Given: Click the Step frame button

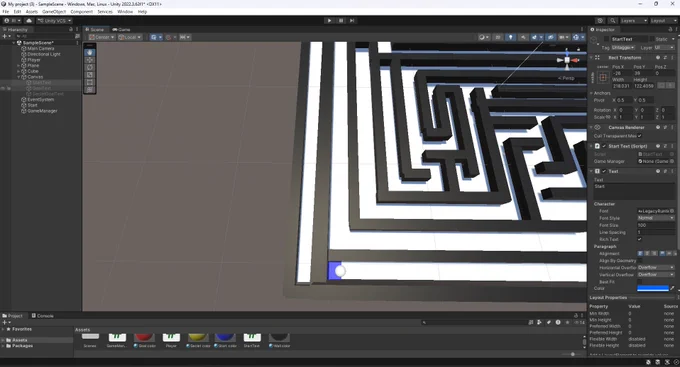Looking at the screenshot, I should [x=352, y=20].
